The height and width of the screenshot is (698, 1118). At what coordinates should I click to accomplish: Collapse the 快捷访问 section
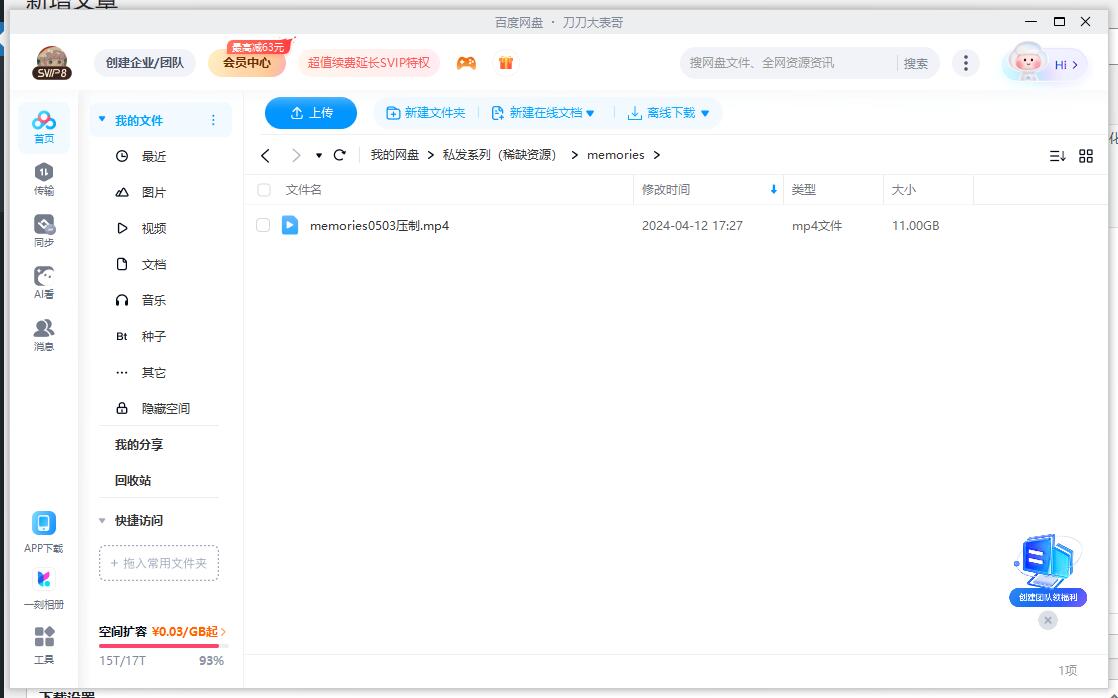pos(102,520)
